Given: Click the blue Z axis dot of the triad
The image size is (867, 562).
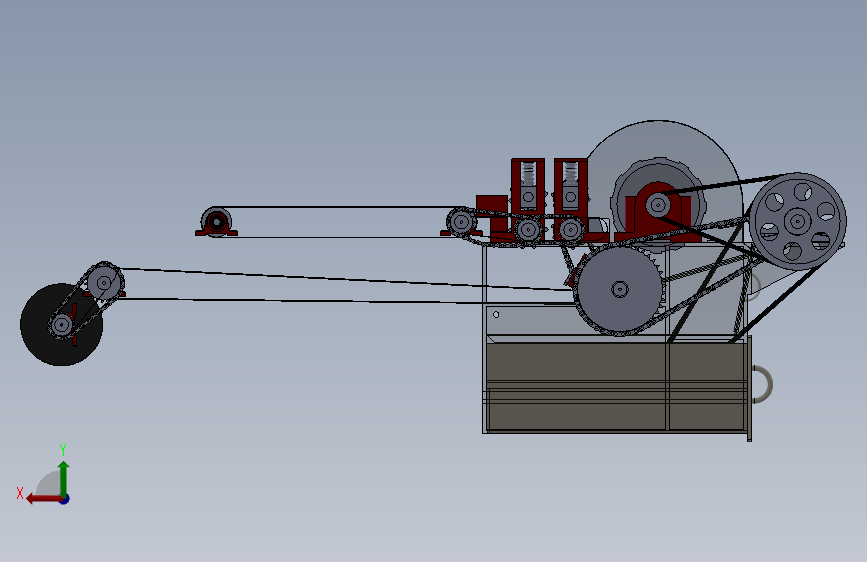Looking at the screenshot, I should 65,499.
